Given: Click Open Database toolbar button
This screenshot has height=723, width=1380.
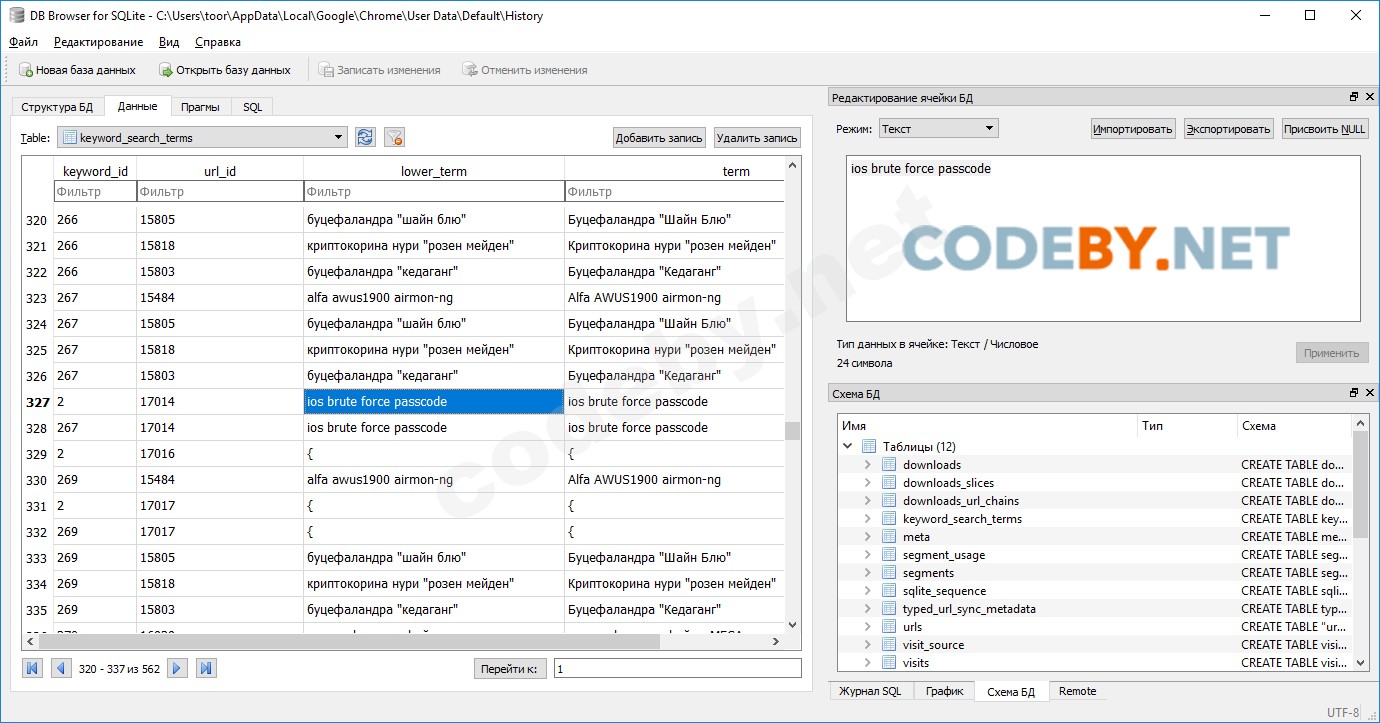Looking at the screenshot, I should 225,70.
